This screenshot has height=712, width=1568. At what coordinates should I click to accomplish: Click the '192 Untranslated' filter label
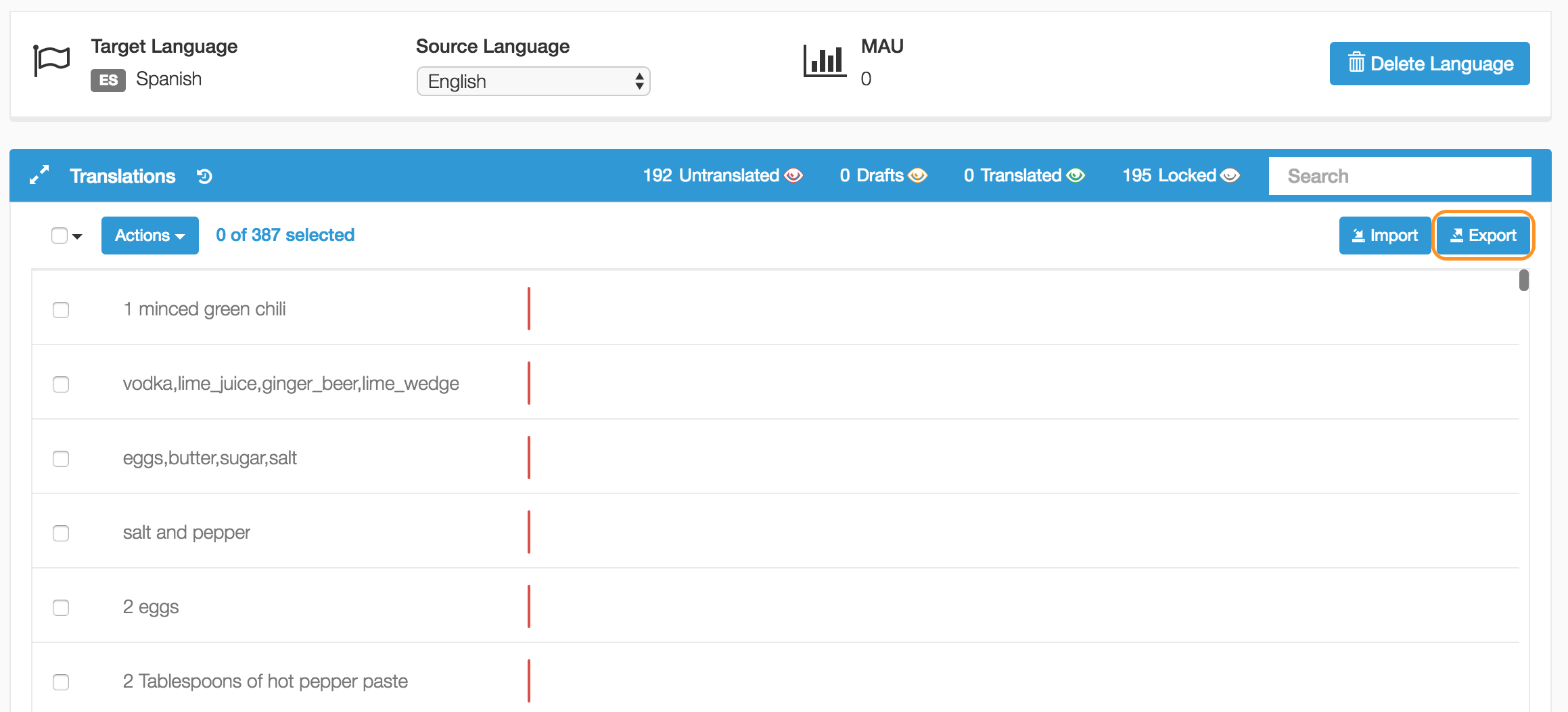point(711,175)
